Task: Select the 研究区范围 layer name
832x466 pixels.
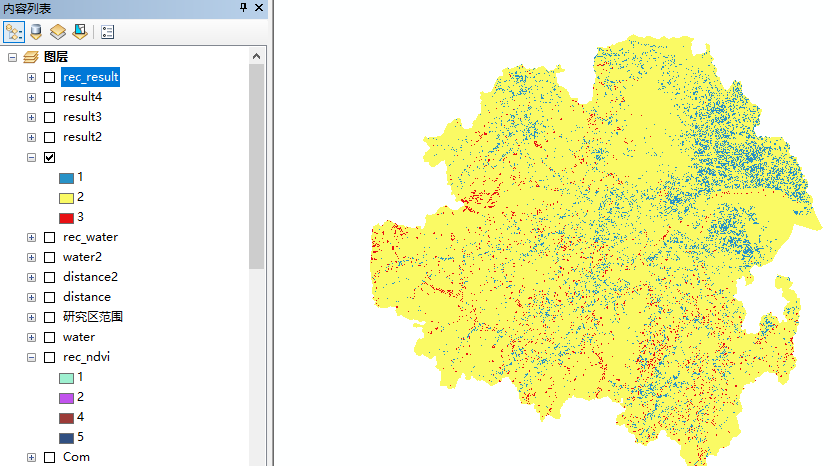Action: (93, 317)
